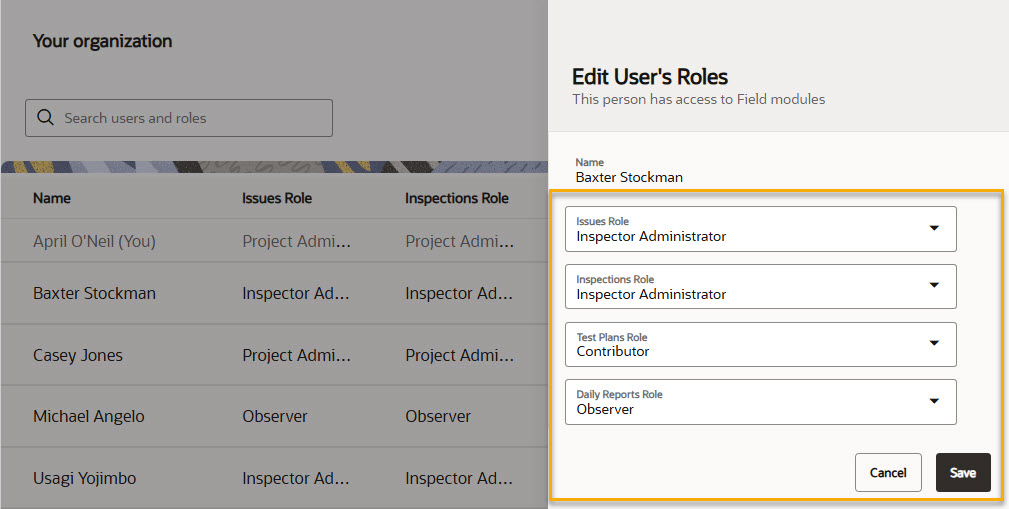The image size is (1009, 509).
Task: Select the Baxter Stockman row
Action: pos(94,294)
